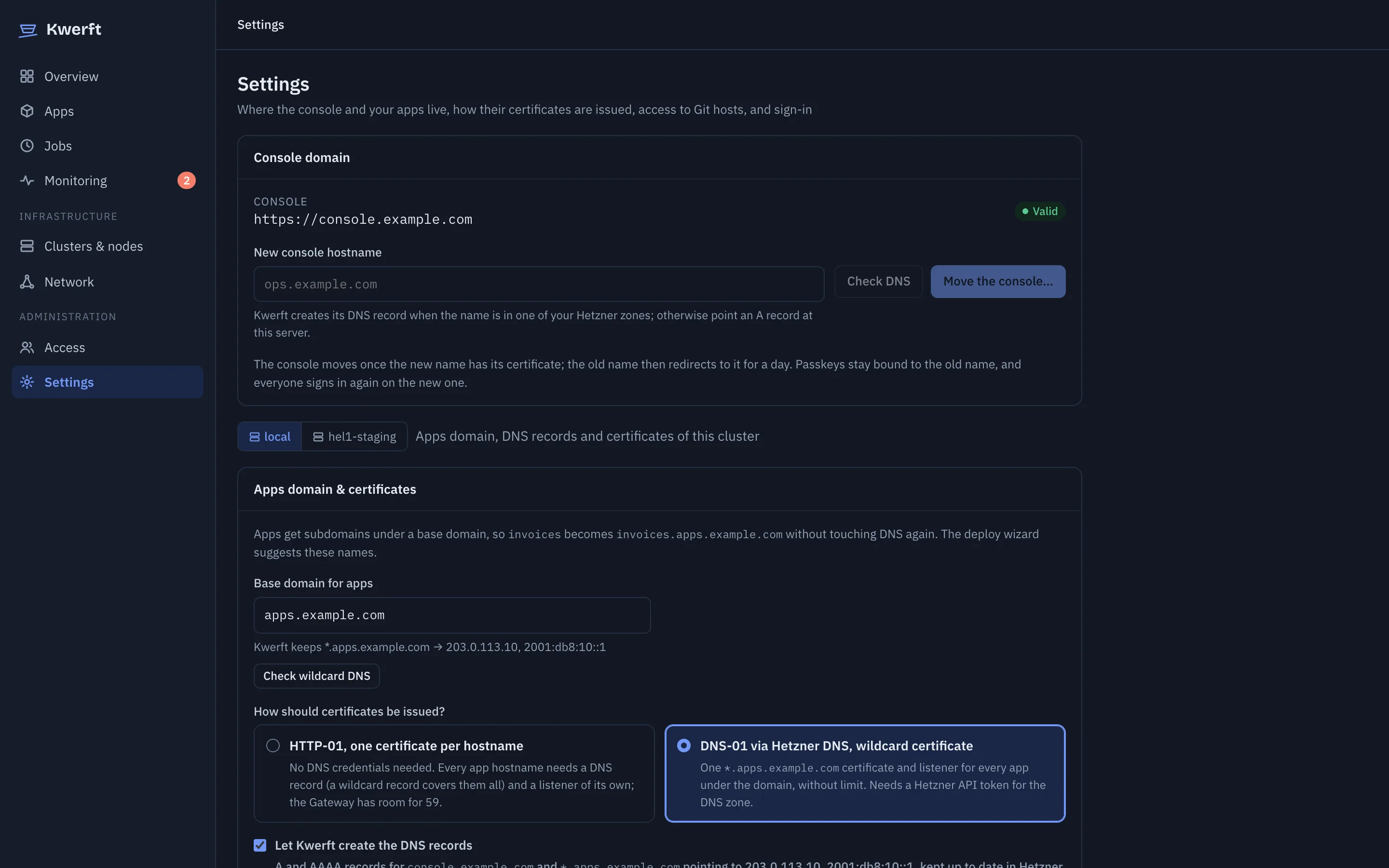This screenshot has height=868, width=1389.
Task: Click the Clusters & nodes server icon
Action: point(27,246)
